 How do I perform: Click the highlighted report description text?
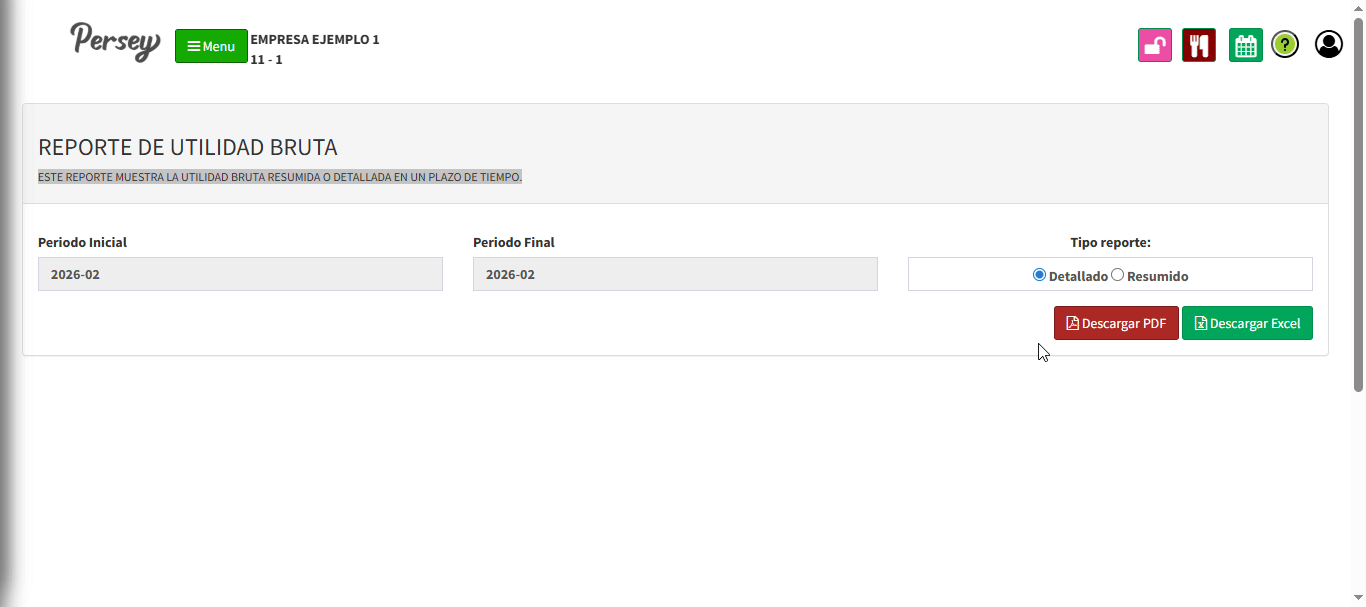(280, 177)
